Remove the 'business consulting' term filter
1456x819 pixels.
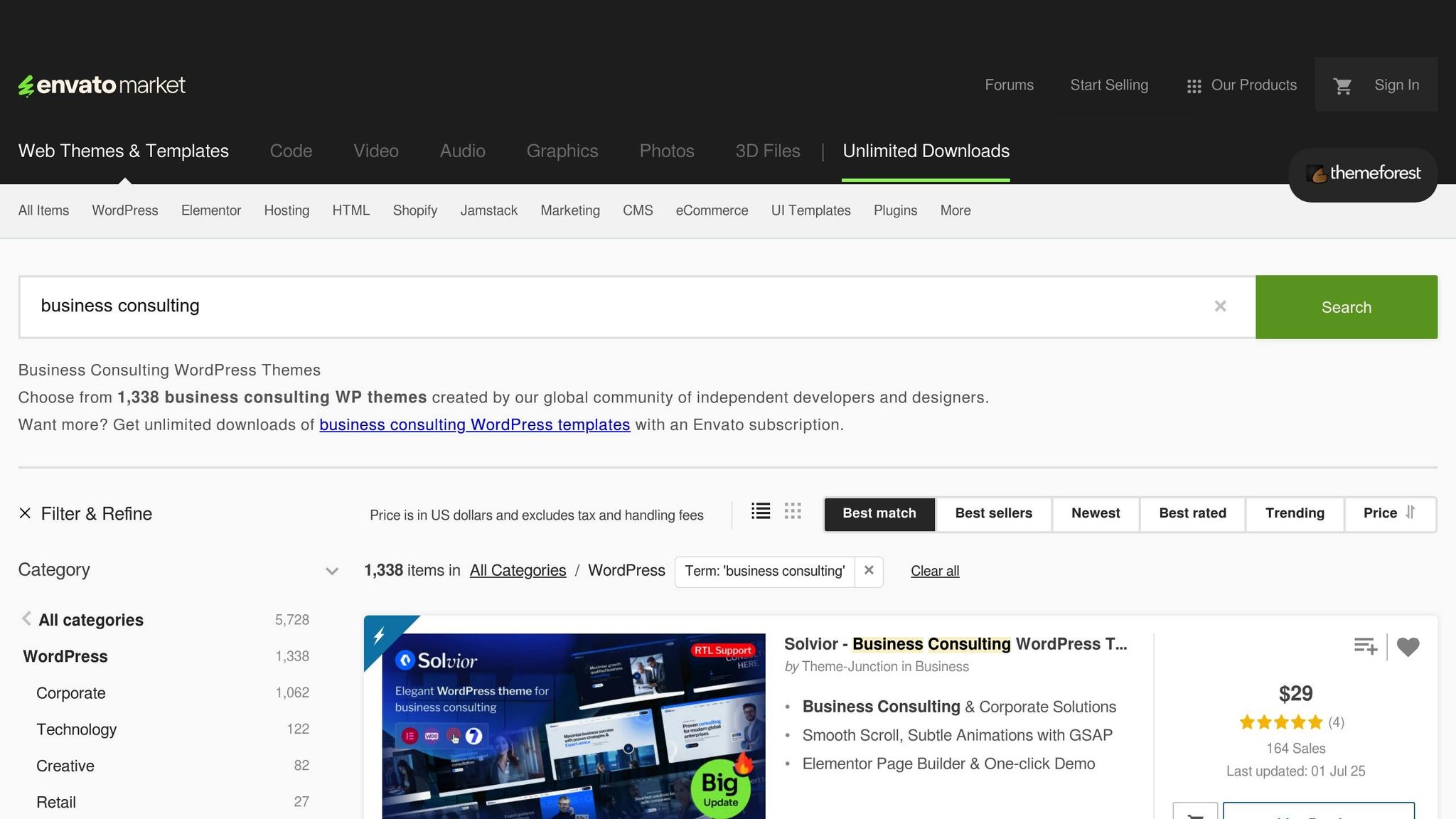pos(869,571)
